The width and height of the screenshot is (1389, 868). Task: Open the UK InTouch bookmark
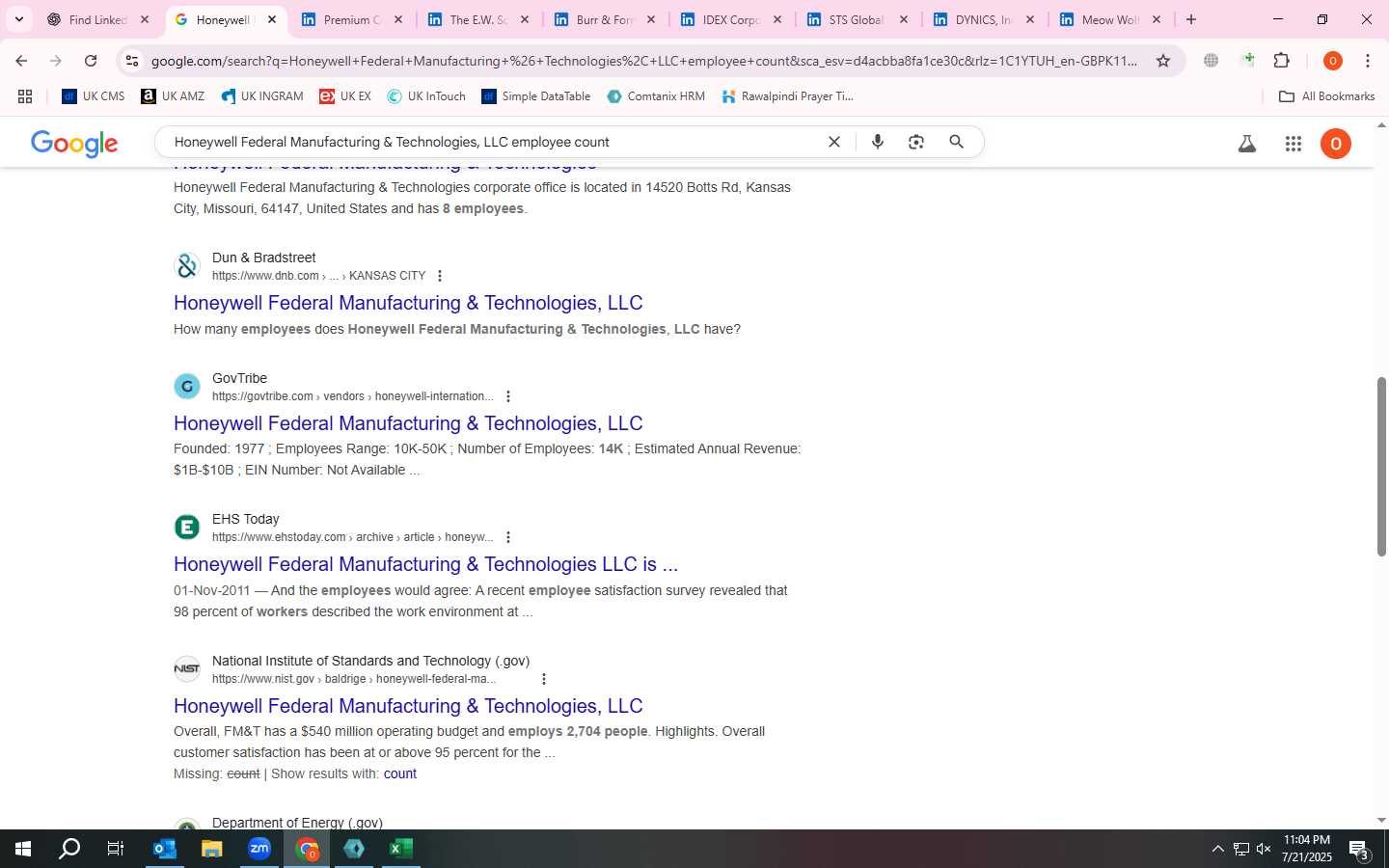[426, 96]
